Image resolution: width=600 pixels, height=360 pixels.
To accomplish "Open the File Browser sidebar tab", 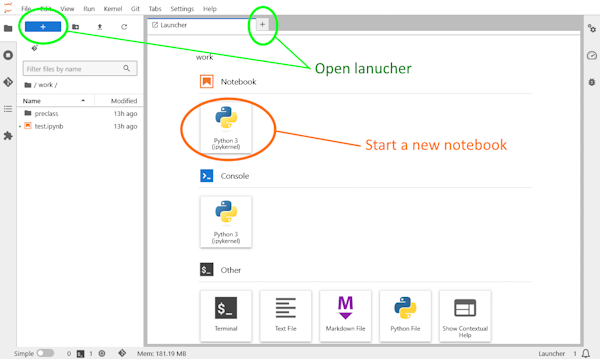I will pyautogui.click(x=8, y=28).
